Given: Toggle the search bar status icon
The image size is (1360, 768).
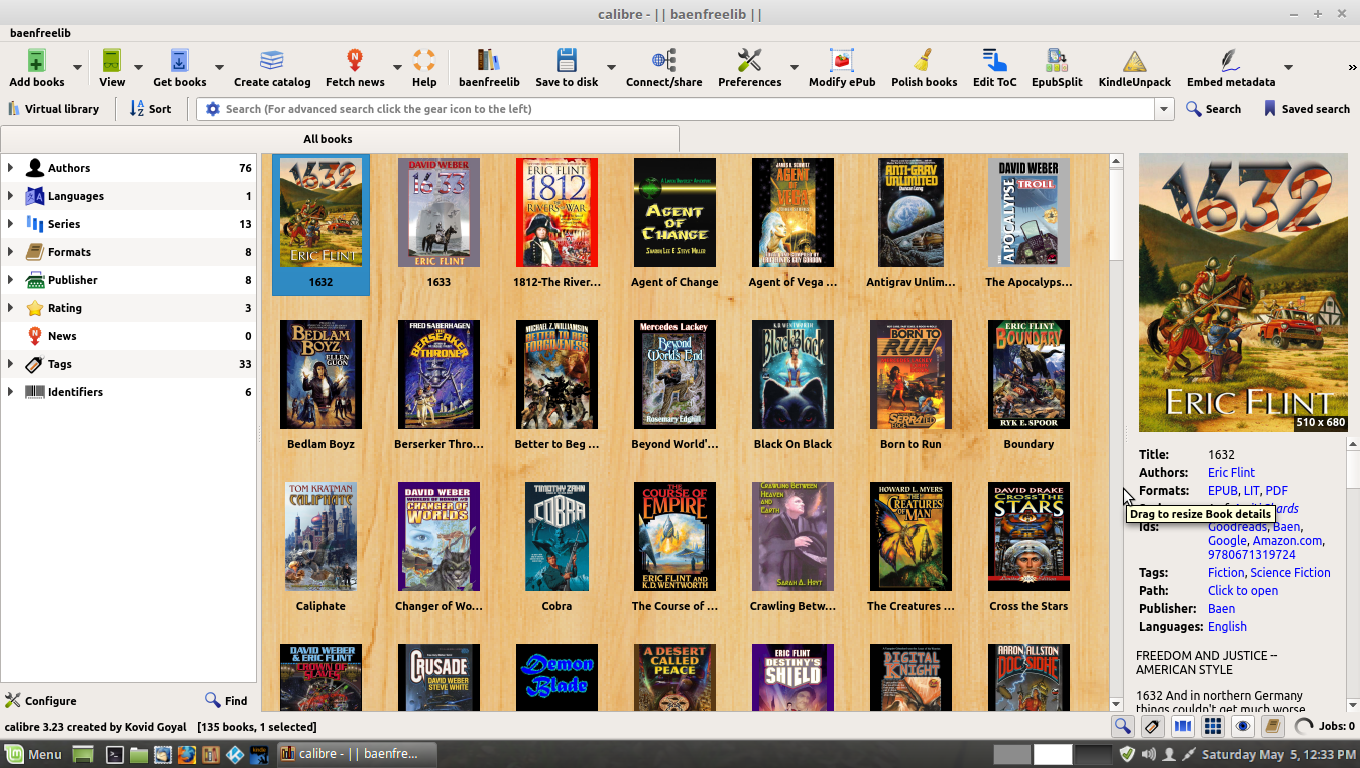Looking at the screenshot, I should [x=1123, y=727].
